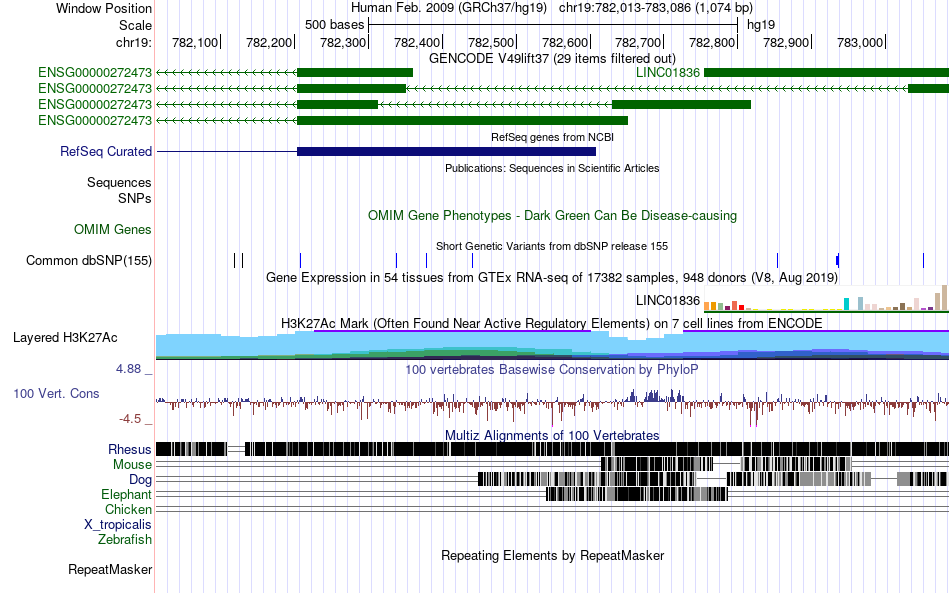
Task: Click the SNPs track label
Action: coord(135,198)
